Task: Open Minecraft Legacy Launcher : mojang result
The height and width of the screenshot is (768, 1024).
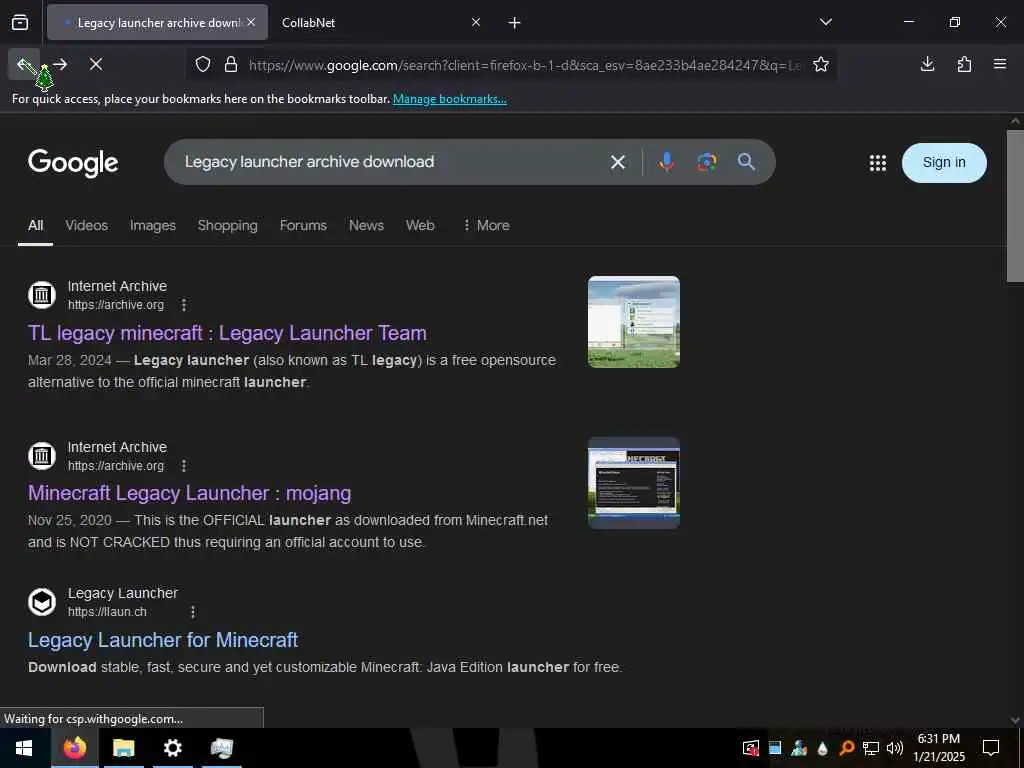Action: click(189, 493)
